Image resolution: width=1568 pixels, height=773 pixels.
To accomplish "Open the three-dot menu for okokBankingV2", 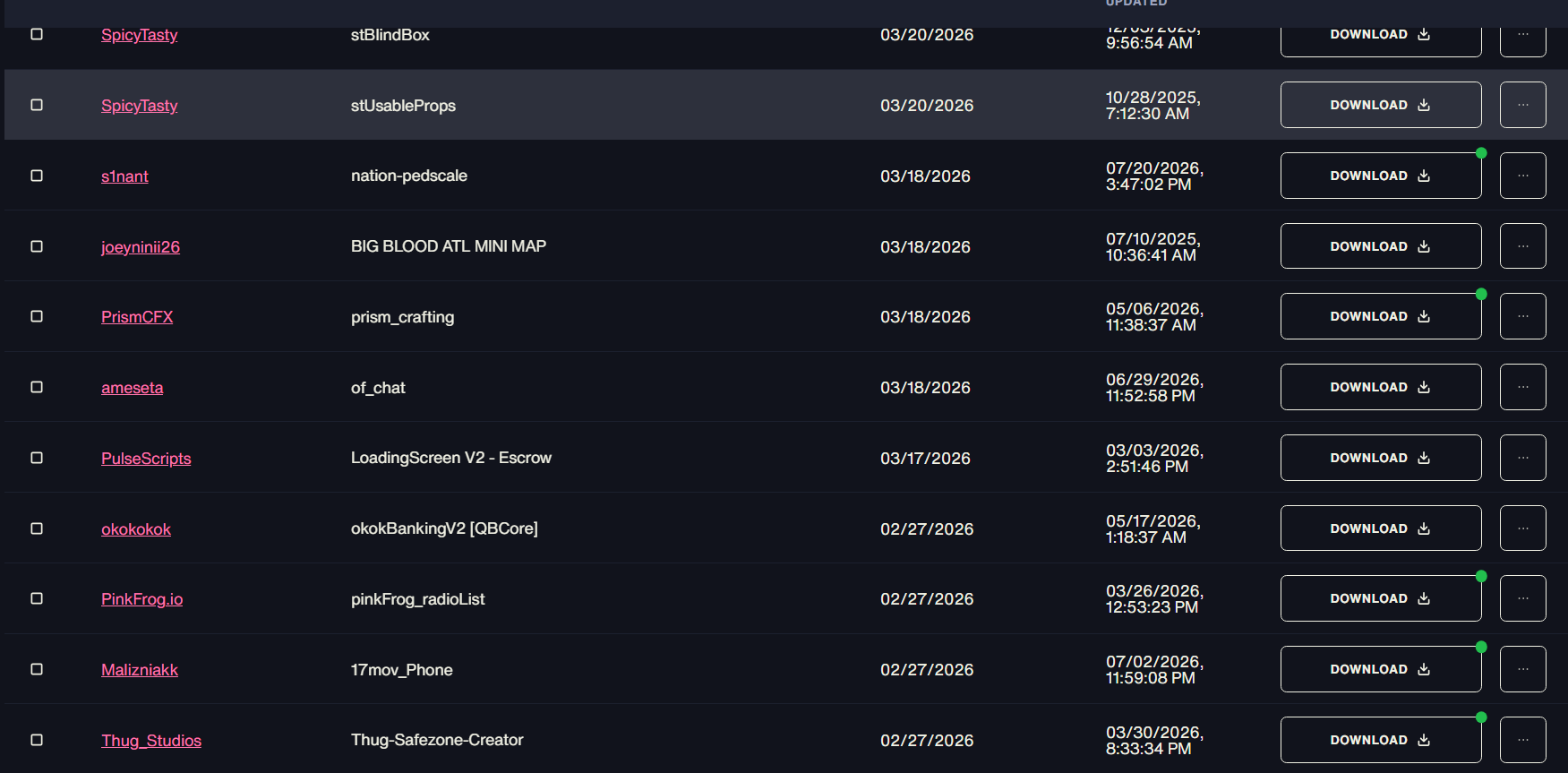I will coord(1522,528).
